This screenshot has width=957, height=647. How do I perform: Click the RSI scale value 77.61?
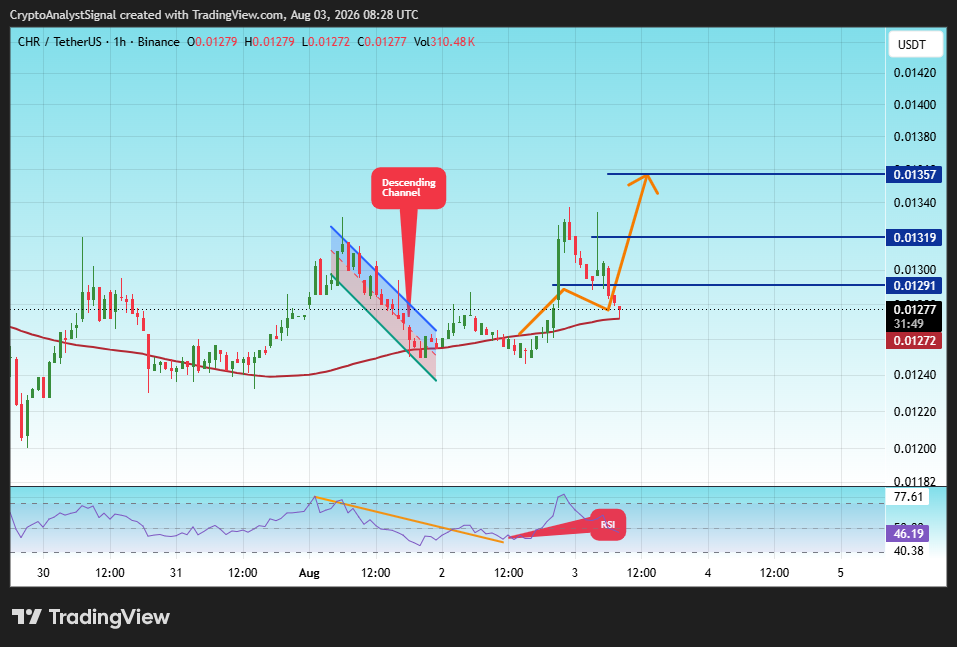pos(909,497)
